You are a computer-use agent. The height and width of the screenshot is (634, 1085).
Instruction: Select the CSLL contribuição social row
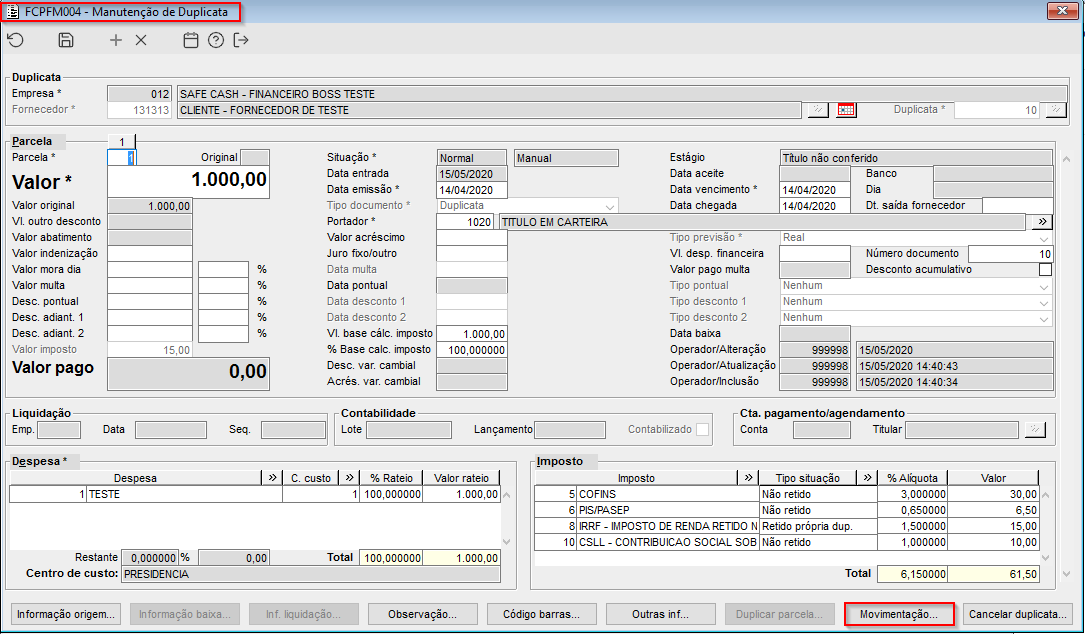click(x=787, y=542)
